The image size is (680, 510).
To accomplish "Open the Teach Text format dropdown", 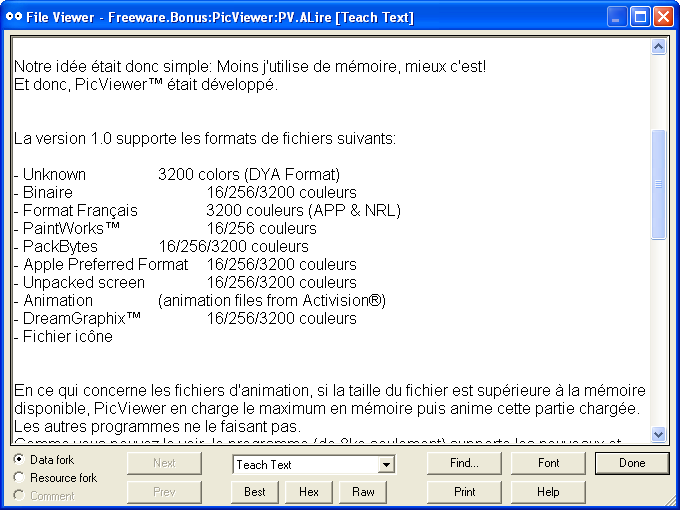I will (x=386, y=464).
